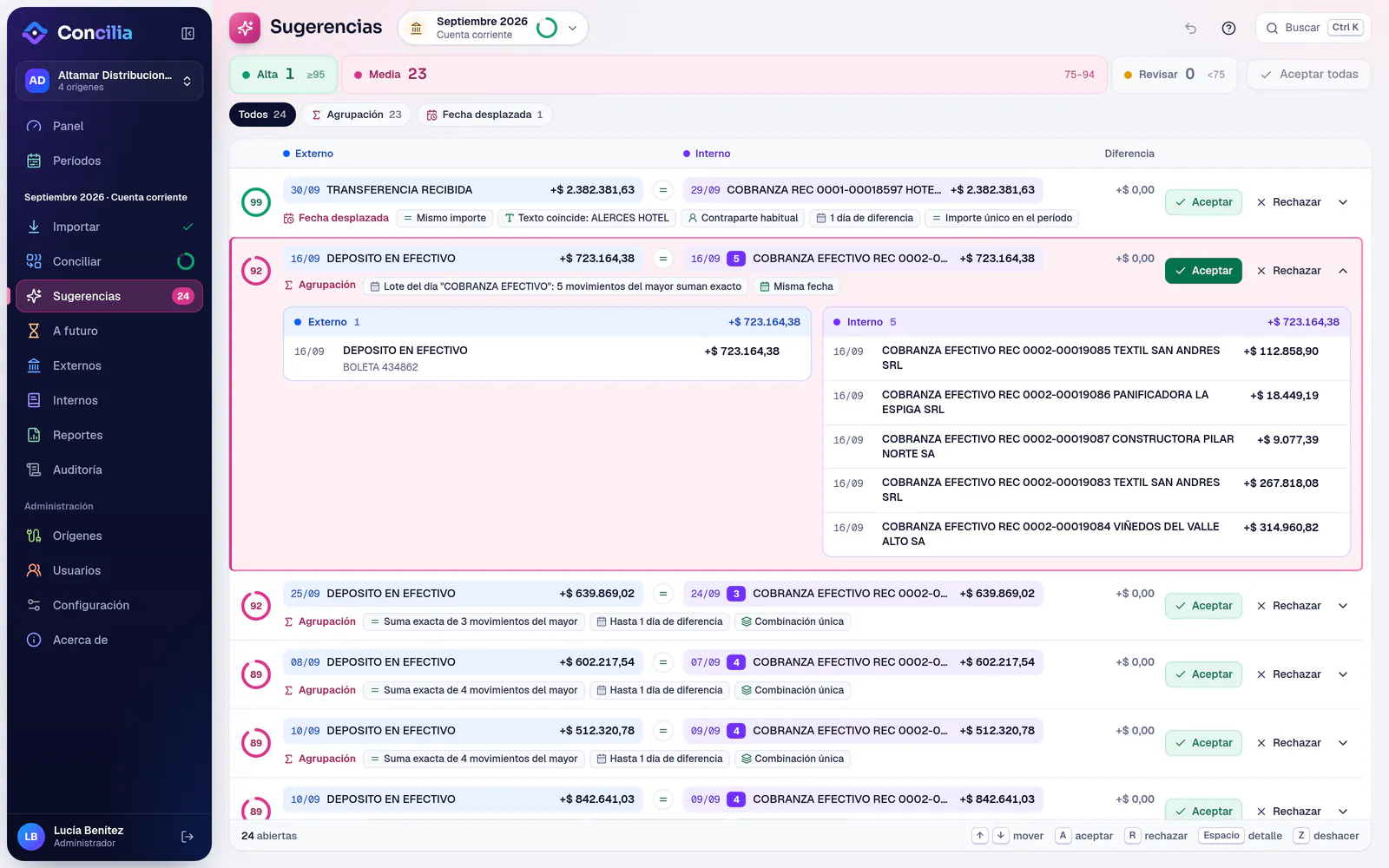
Task: Open Externos bank icon
Action: pos(34,365)
